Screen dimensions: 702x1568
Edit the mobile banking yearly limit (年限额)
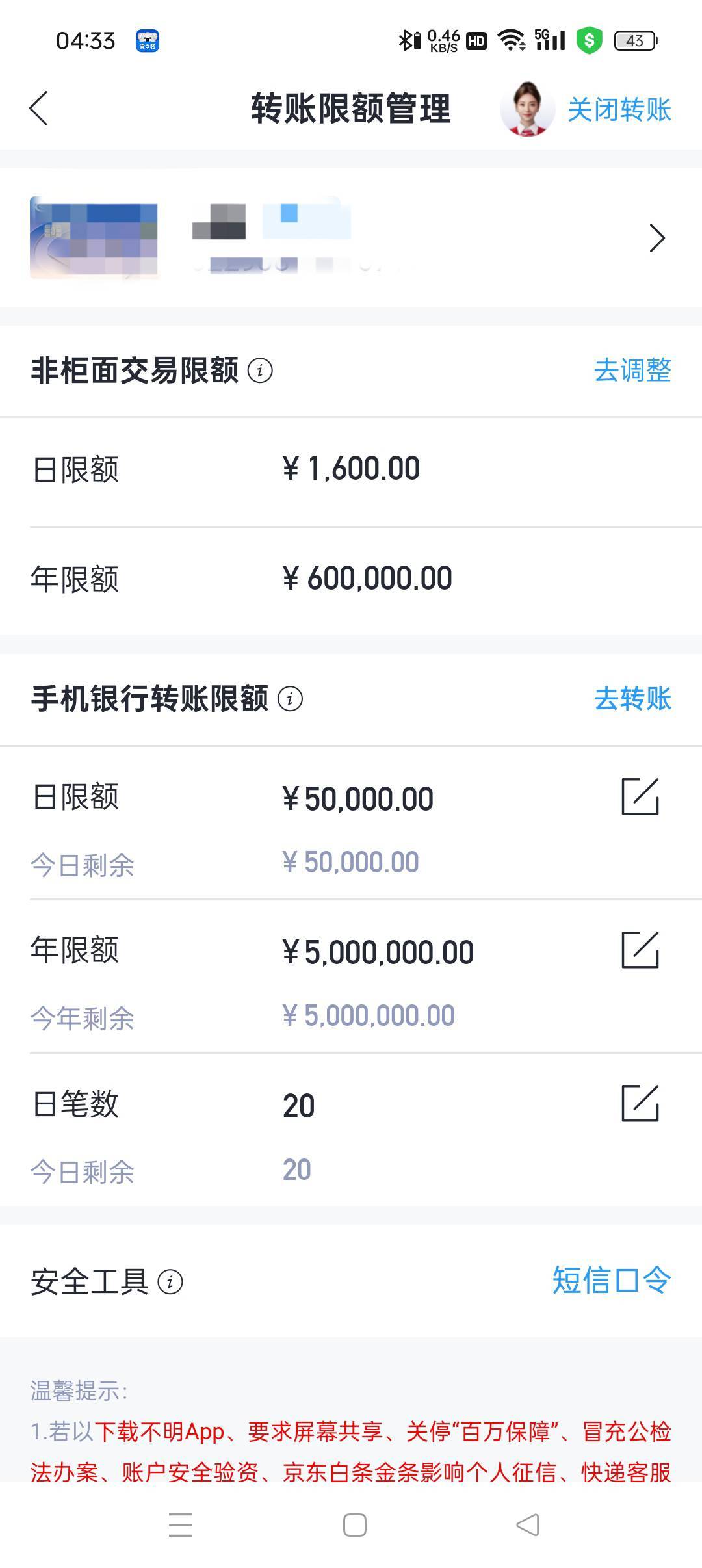point(640,950)
